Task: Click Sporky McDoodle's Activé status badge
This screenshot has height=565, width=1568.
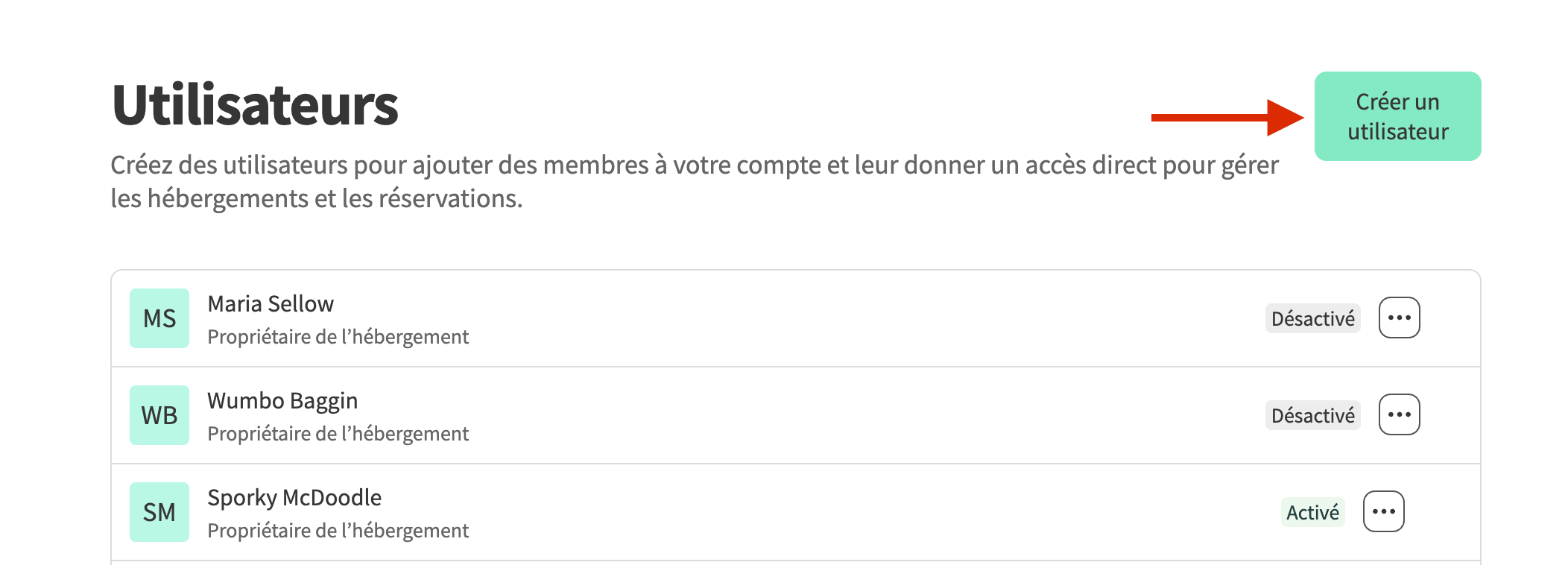Action: coord(1312,513)
